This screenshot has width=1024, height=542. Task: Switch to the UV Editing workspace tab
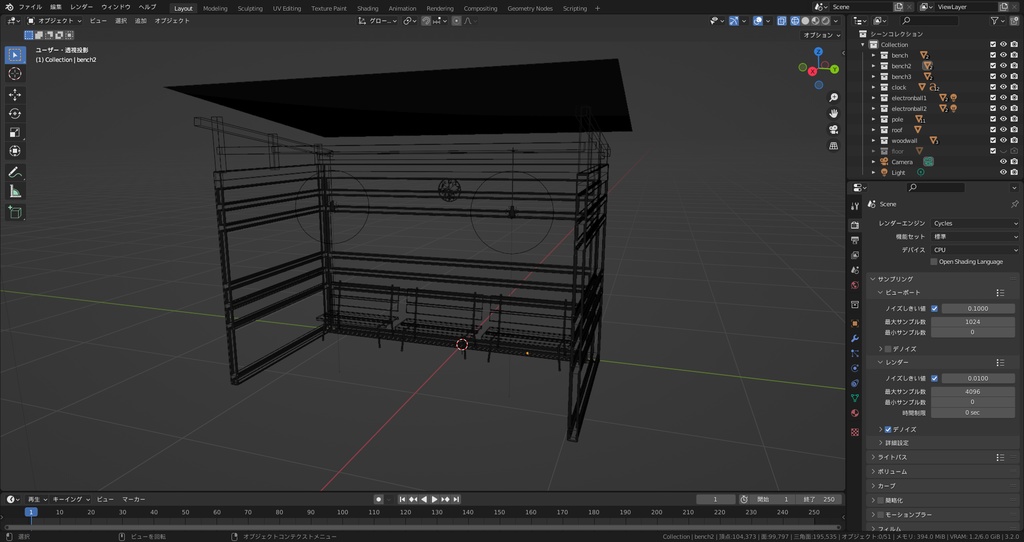(287, 8)
